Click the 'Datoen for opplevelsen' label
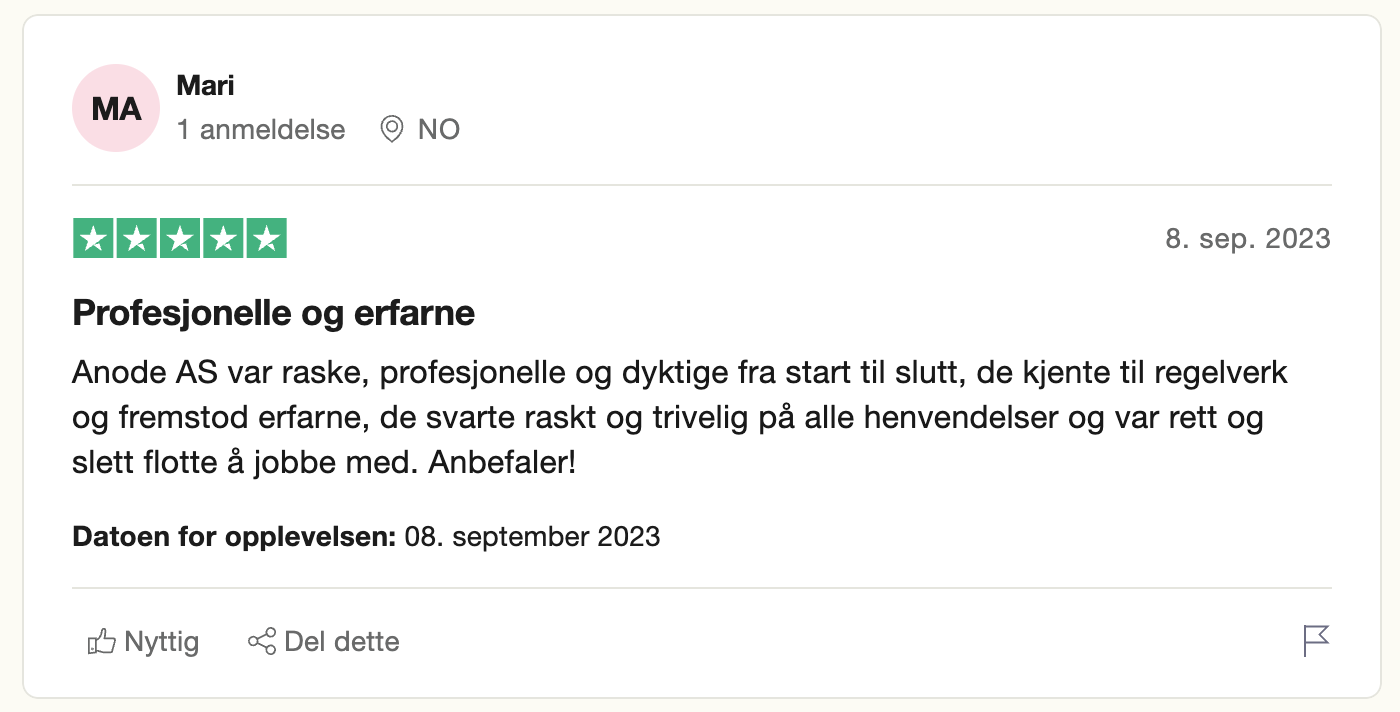Viewport: 1400px width, 712px height. point(236,537)
